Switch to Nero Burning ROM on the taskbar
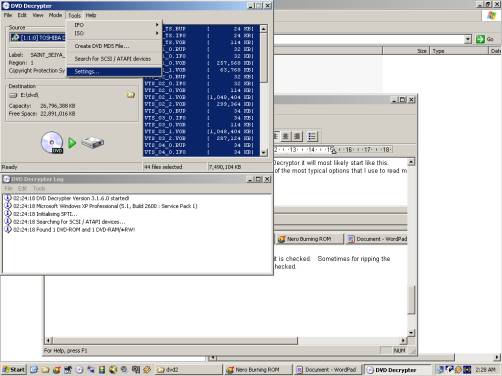Screen dimensions: 502x376 tap(258, 370)
